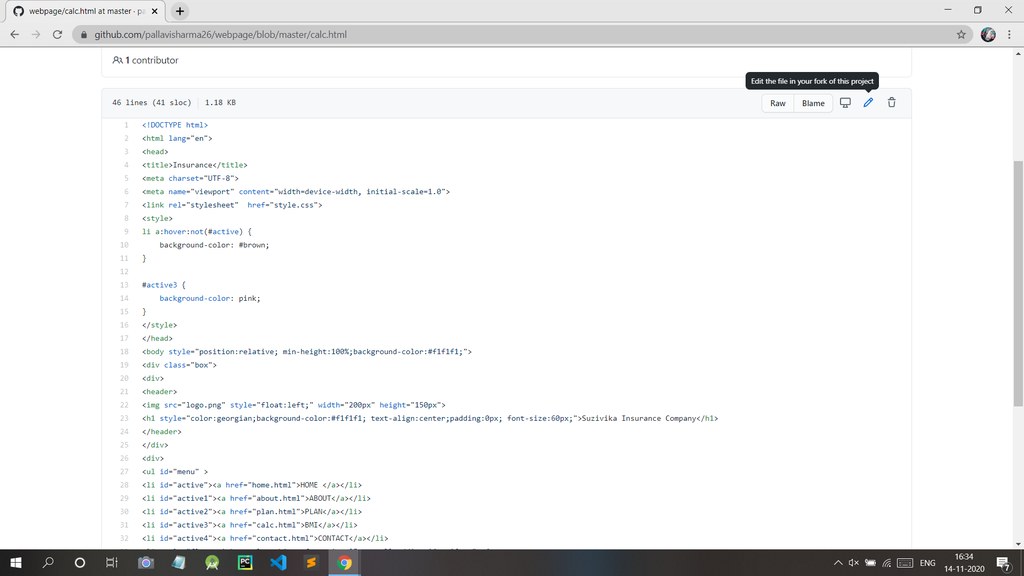Open the Blame view
This screenshot has height=576, width=1024.
[x=813, y=103]
